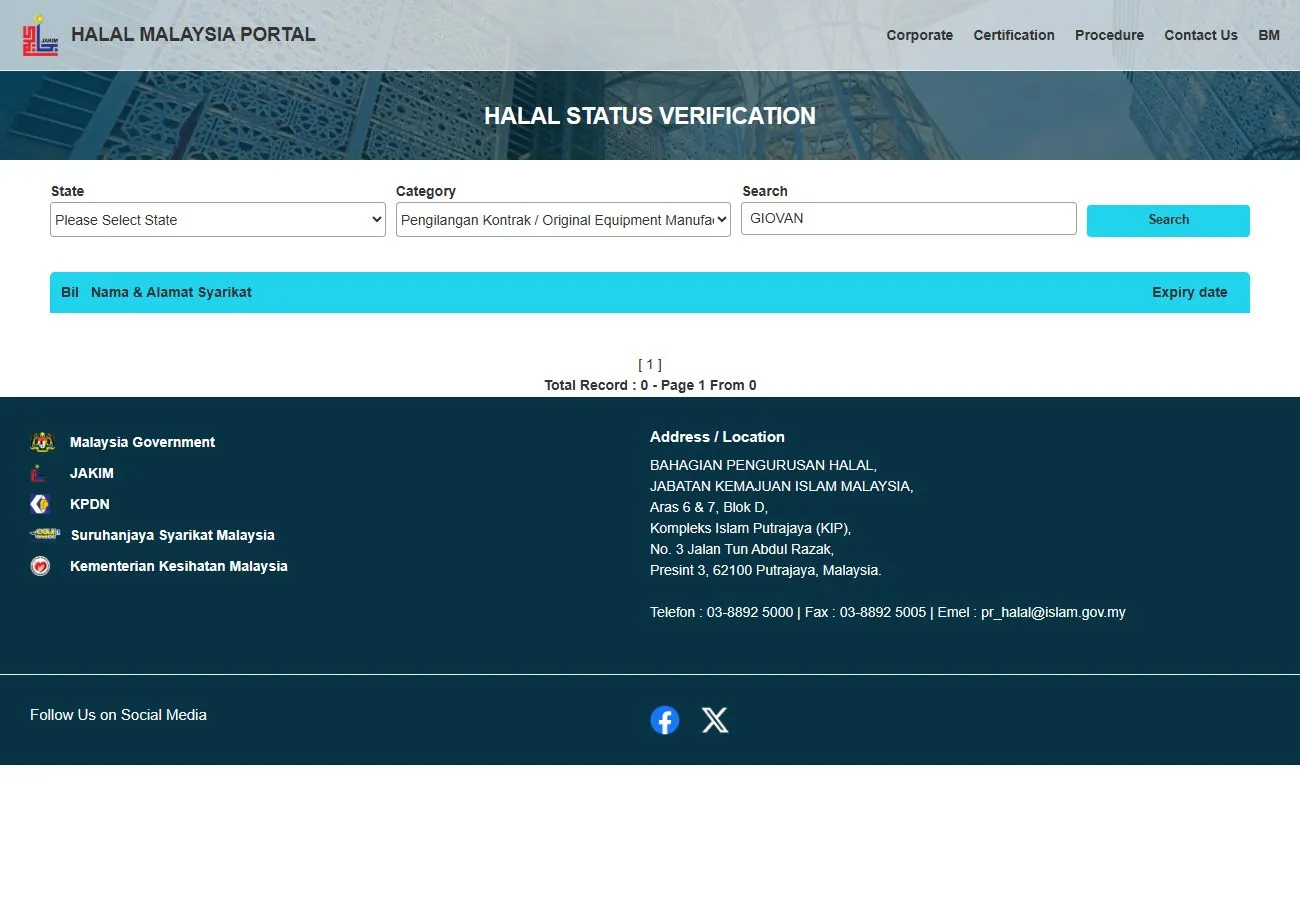Open the KPDN footer link
The height and width of the screenshot is (900, 1300).
(90, 504)
